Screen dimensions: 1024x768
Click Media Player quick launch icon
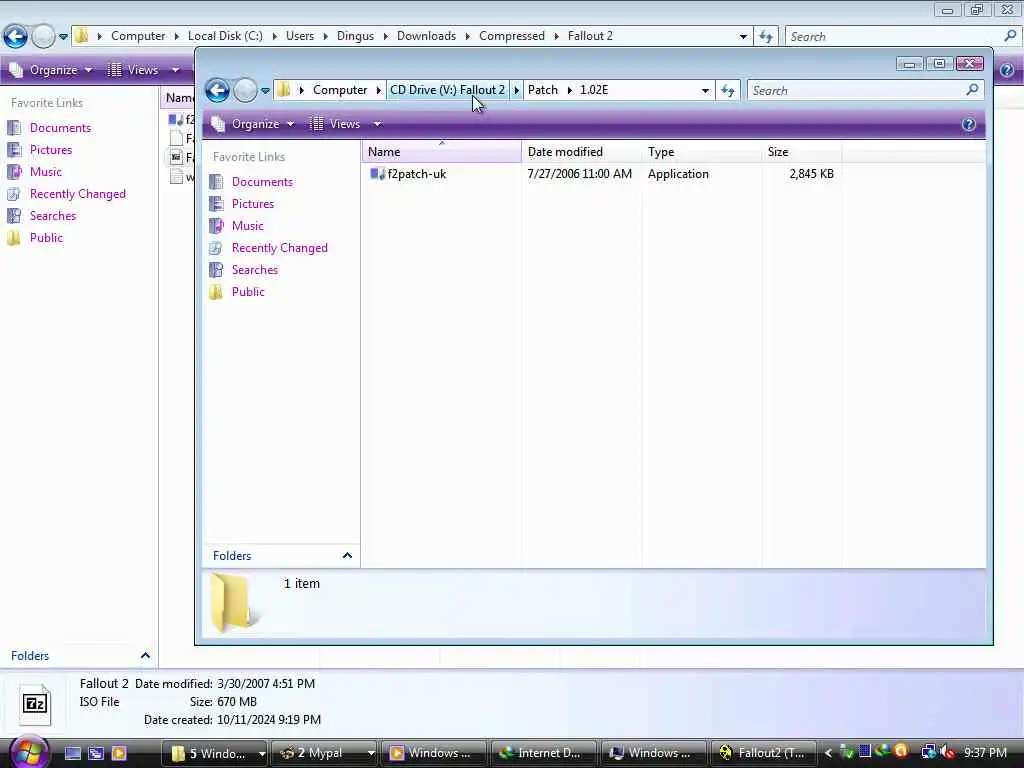[119, 753]
